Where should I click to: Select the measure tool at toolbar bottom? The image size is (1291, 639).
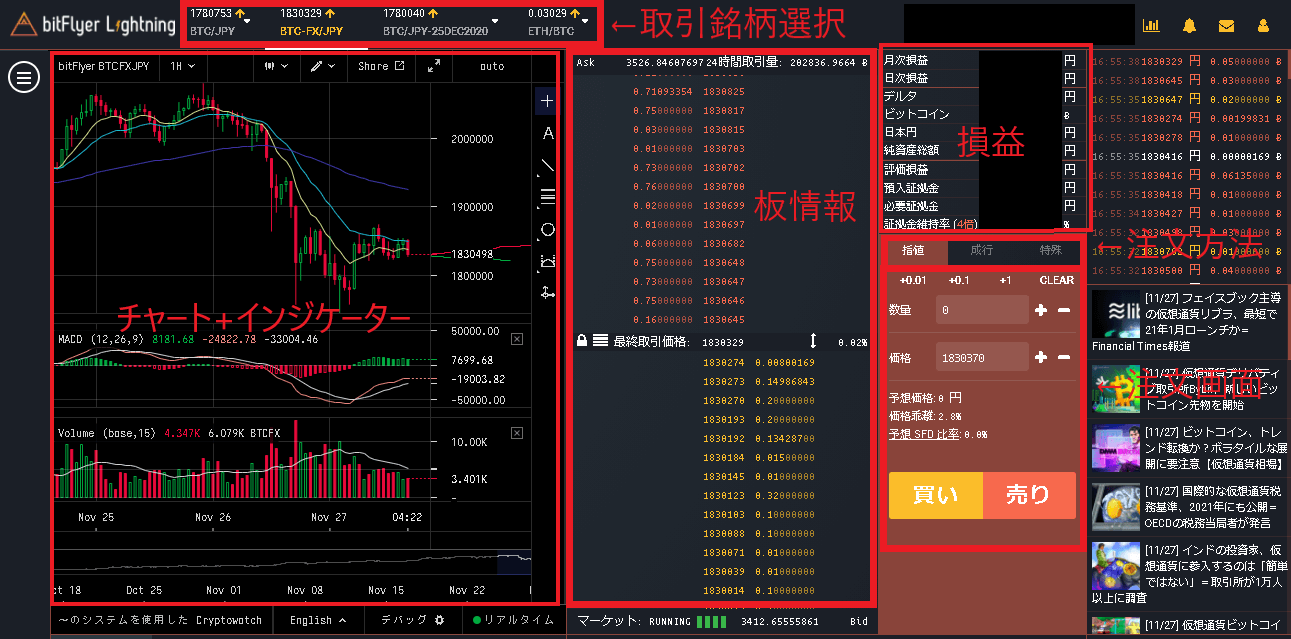pyautogui.click(x=547, y=292)
